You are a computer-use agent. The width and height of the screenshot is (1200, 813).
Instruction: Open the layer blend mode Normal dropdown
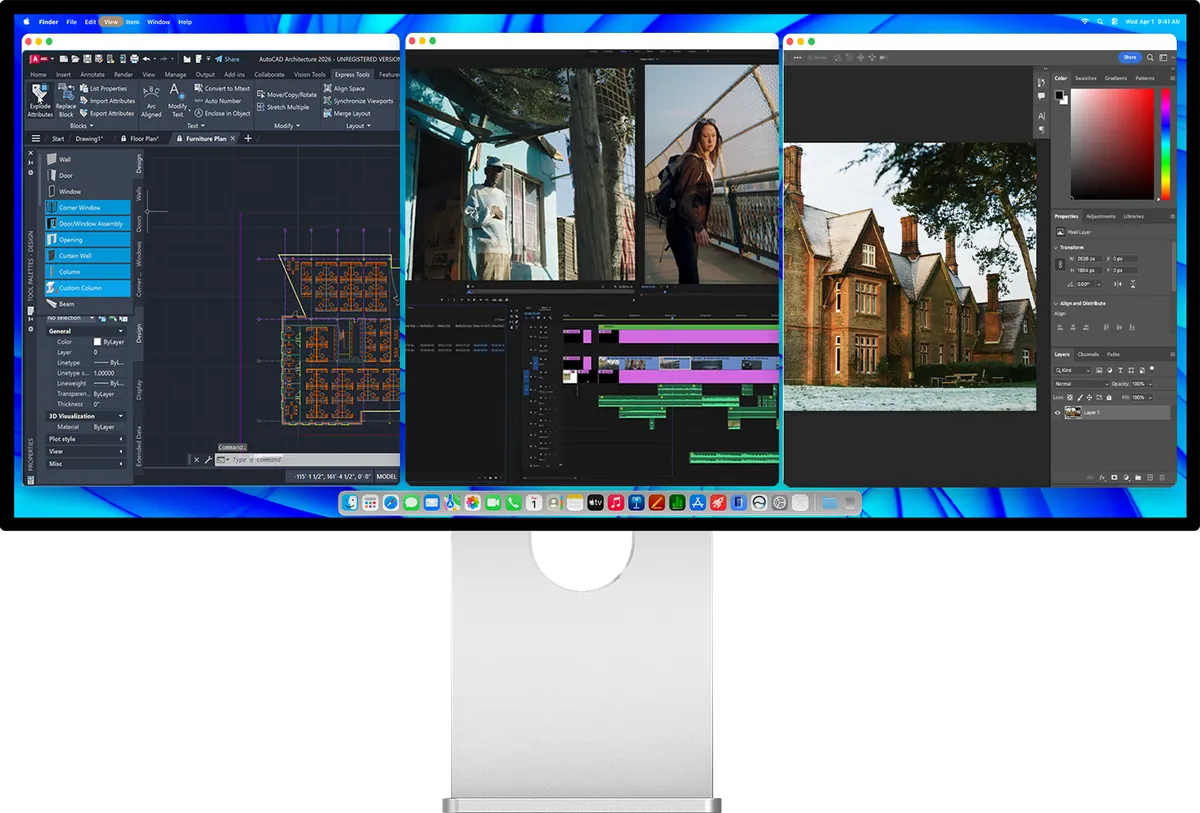tap(1080, 383)
